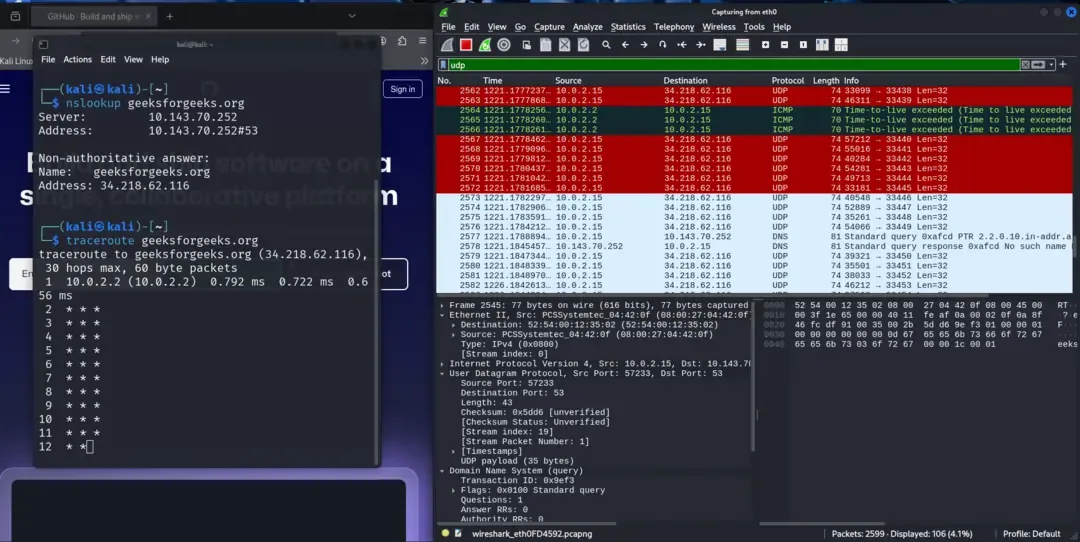This screenshot has width=1080, height=542.
Task: Click the reload capture file icon
Action: (x=583, y=45)
